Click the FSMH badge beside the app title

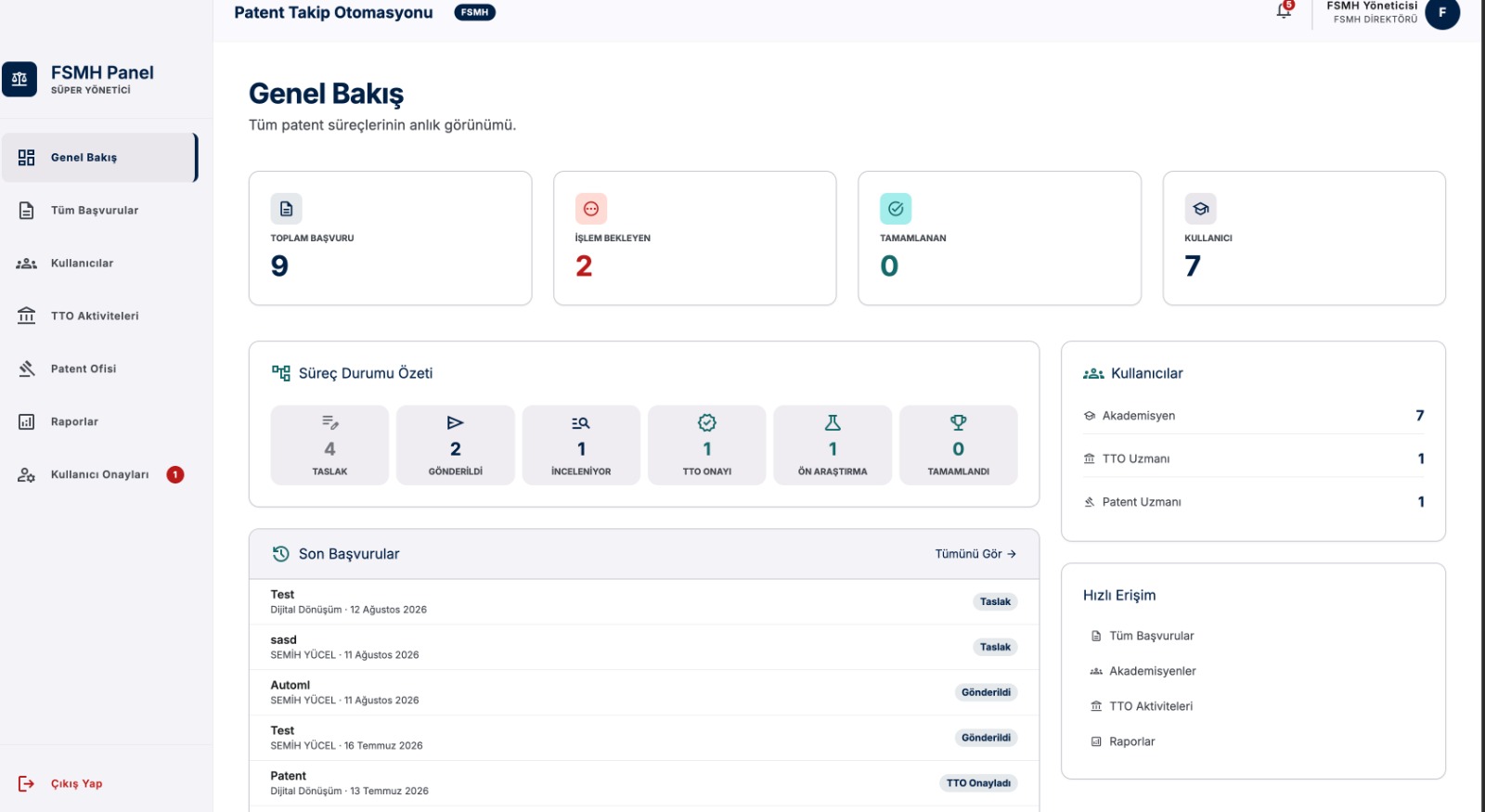(x=474, y=12)
